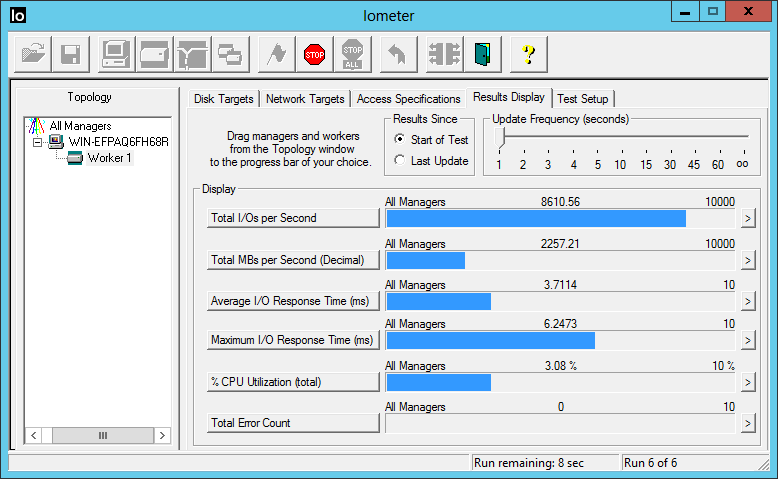The width and height of the screenshot is (778, 479).
Task: Select the Last Update radio button
Action: tap(400, 161)
